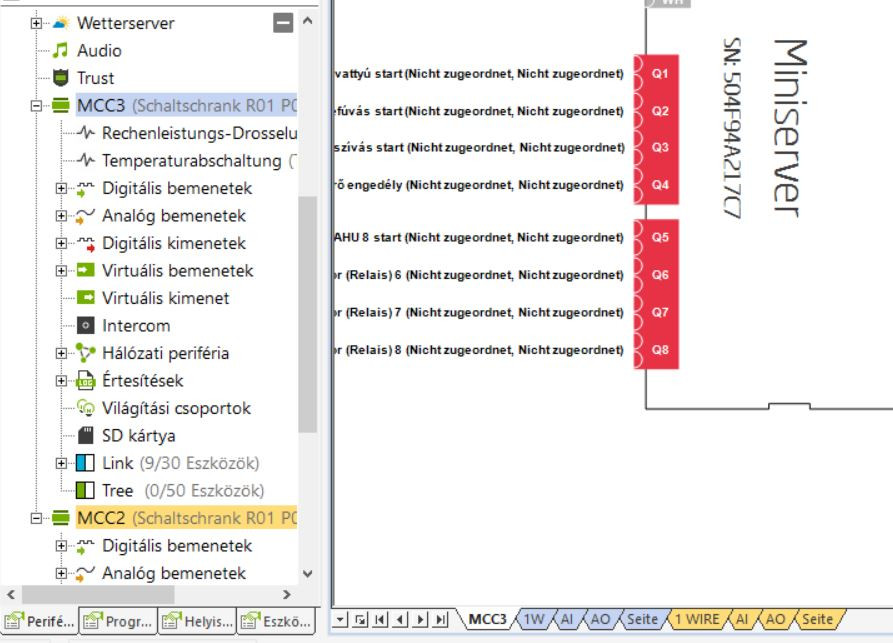Click the green MCC2 Miniserver icon

click(60, 517)
